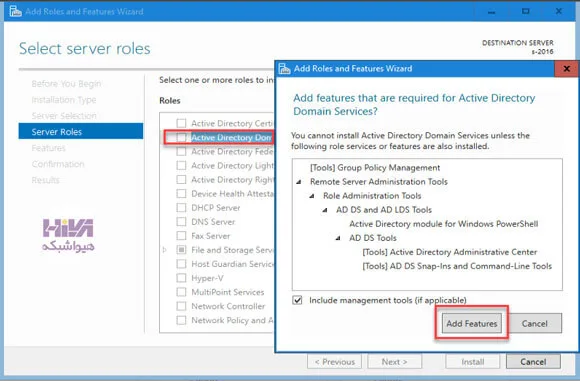Image resolution: width=580 pixels, height=381 pixels.
Task: Check Active Directory Federation Services role
Action: coord(181,152)
